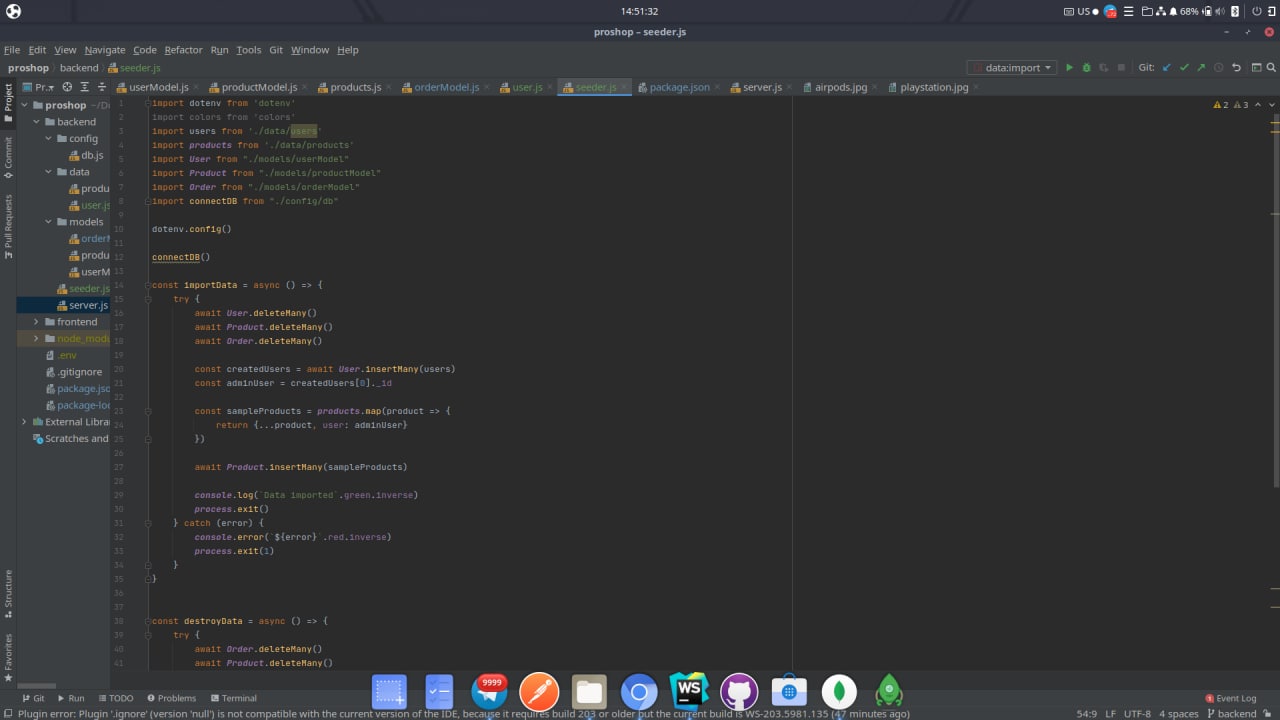This screenshot has width=1280, height=720.
Task: Open the data:import run configuration dropdown
Action: (x=1012, y=68)
